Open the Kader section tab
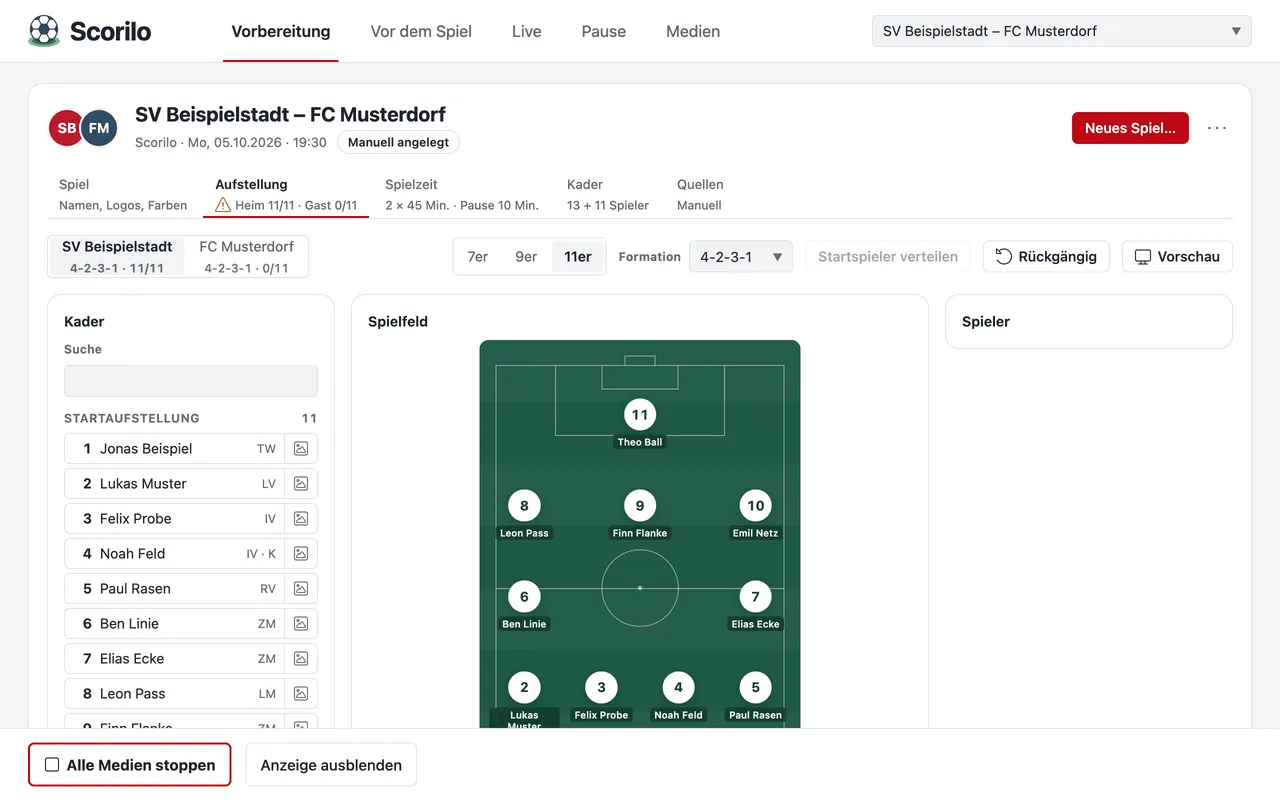 [608, 195]
